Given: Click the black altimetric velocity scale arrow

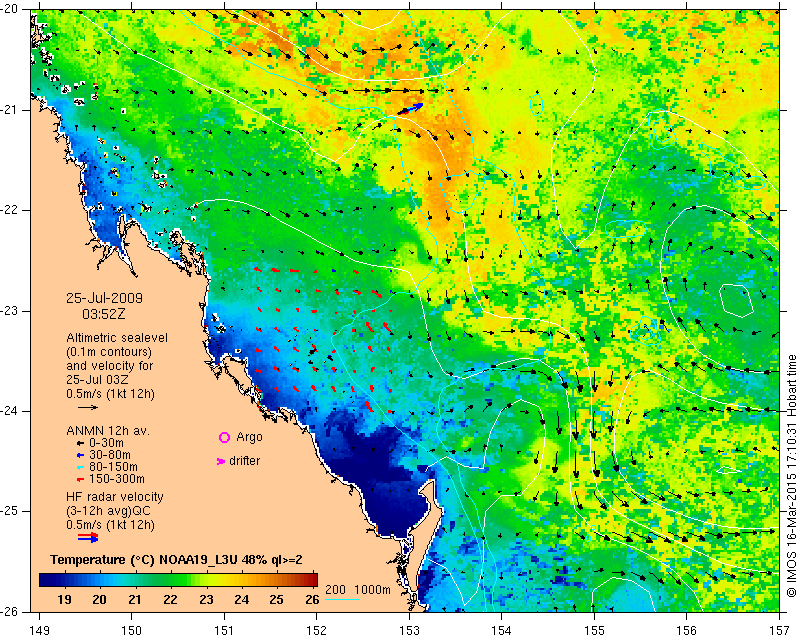Looking at the screenshot, I should (88, 407).
